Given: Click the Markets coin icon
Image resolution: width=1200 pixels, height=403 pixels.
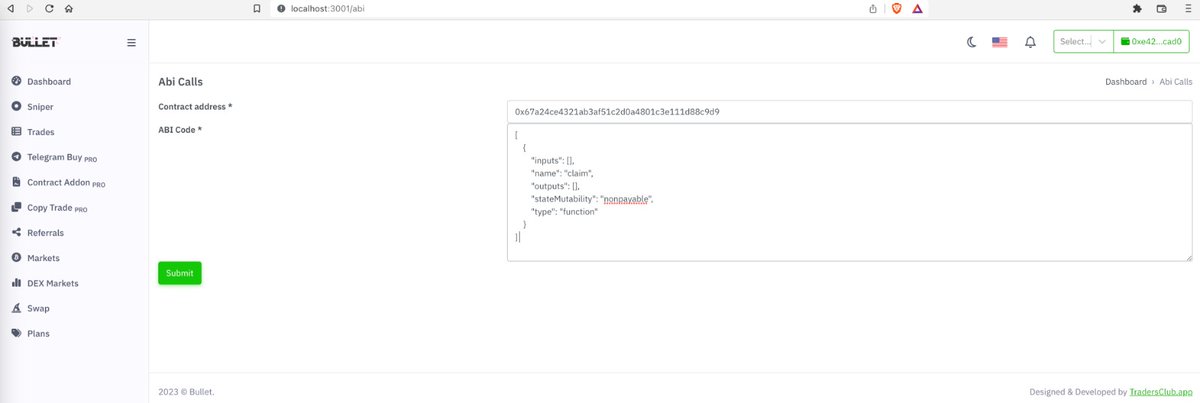Looking at the screenshot, I should 16,258.
